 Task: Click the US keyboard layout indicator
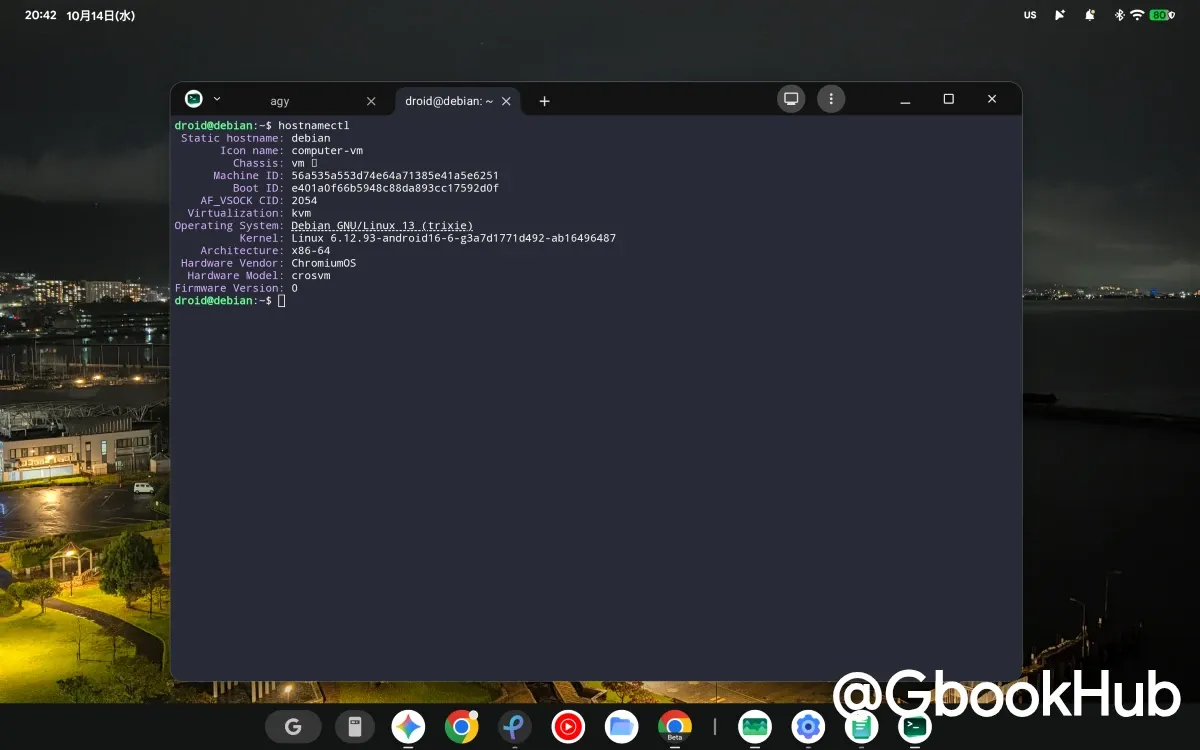pyautogui.click(x=1030, y=15)
